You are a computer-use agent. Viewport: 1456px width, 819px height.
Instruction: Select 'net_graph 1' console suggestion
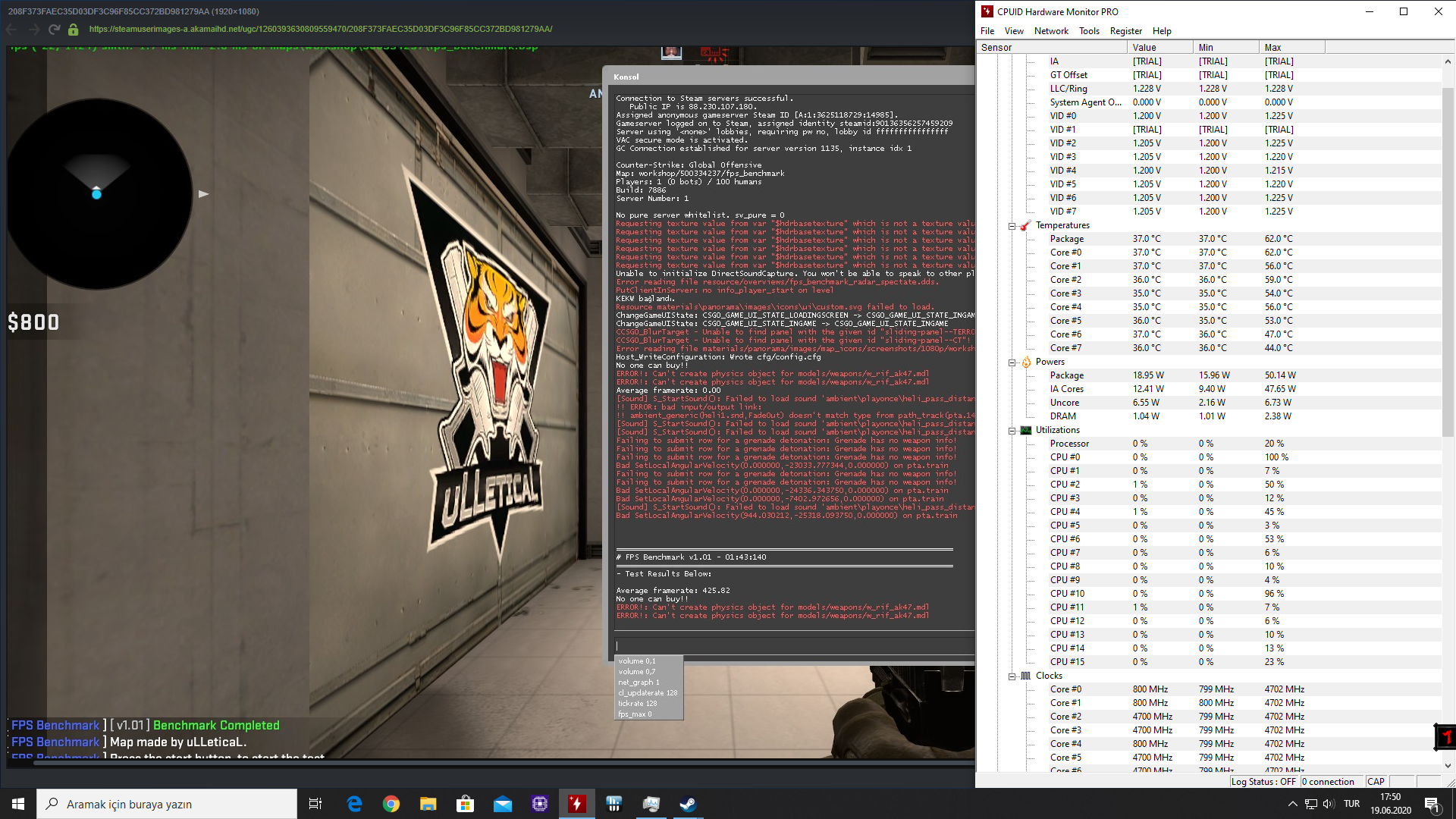648,682
